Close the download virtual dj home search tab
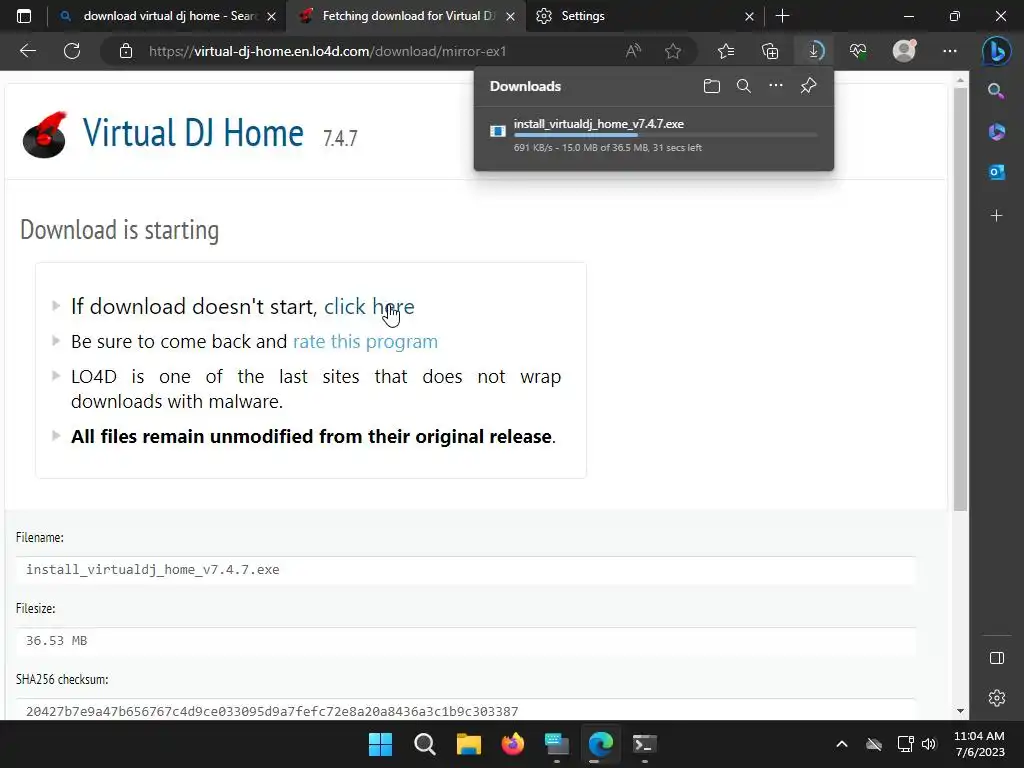Viewport: 1024px width, 768px height. point(272,16)
